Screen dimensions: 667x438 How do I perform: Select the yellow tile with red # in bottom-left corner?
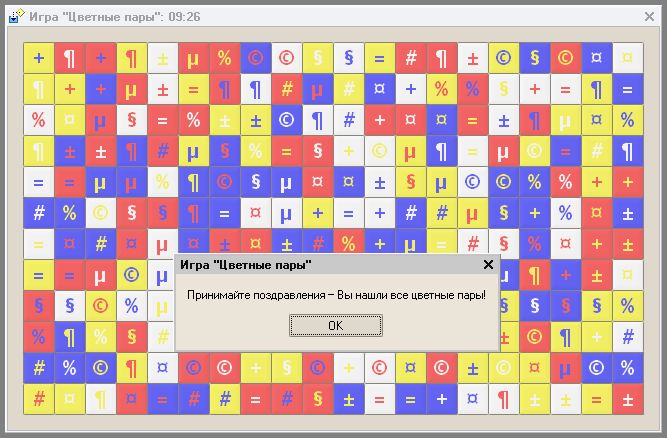click(x=39, y=399)
